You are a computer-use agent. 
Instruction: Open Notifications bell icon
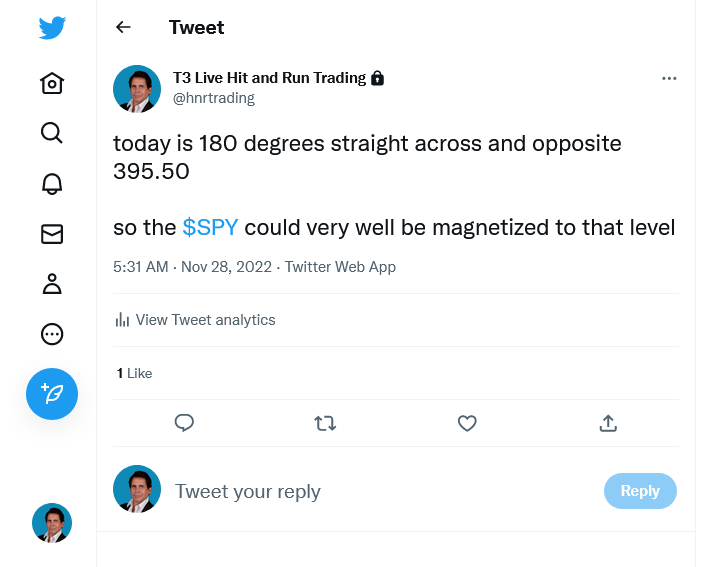coord(52,183)
